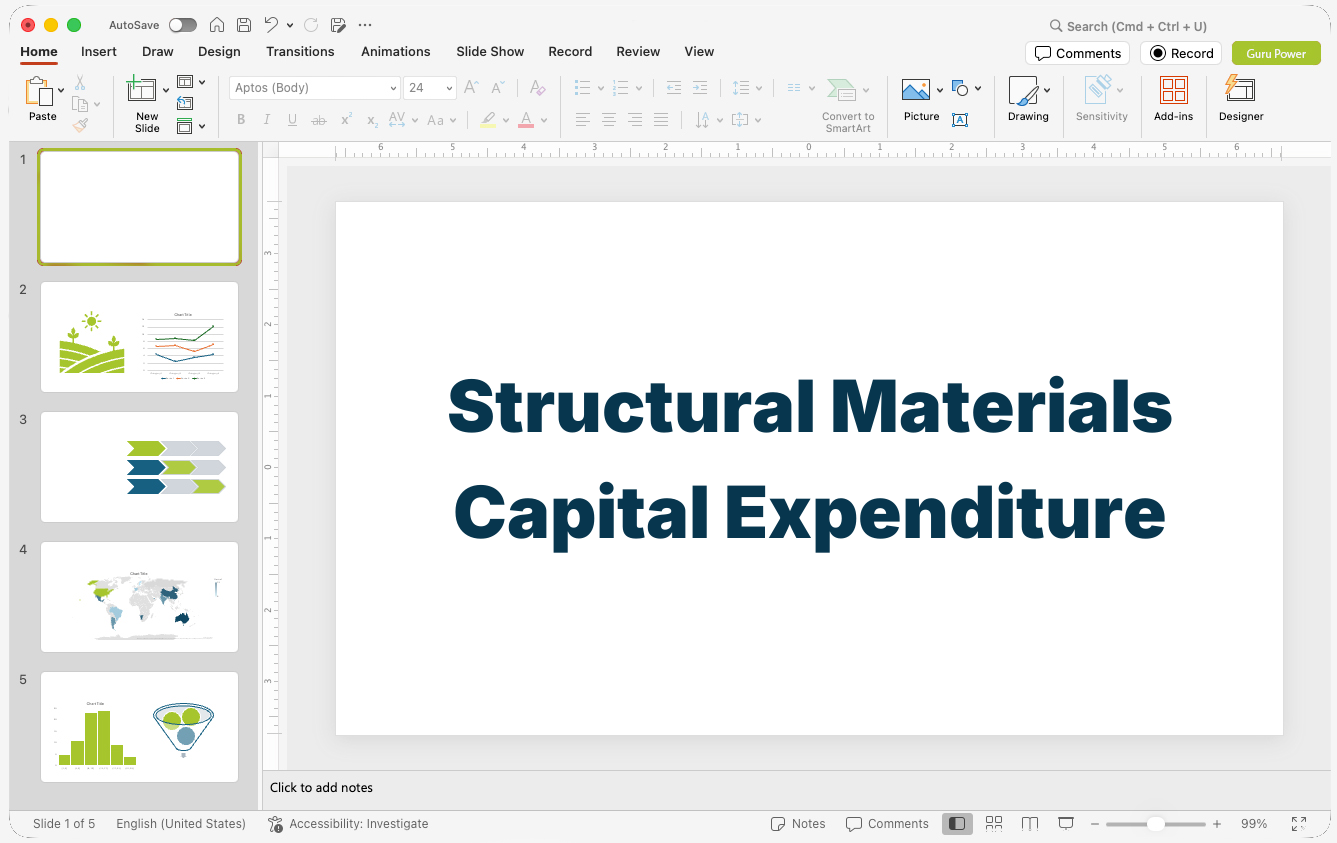Click the New Slide icon
The image size is (1337, 843).
click(142, 90)
